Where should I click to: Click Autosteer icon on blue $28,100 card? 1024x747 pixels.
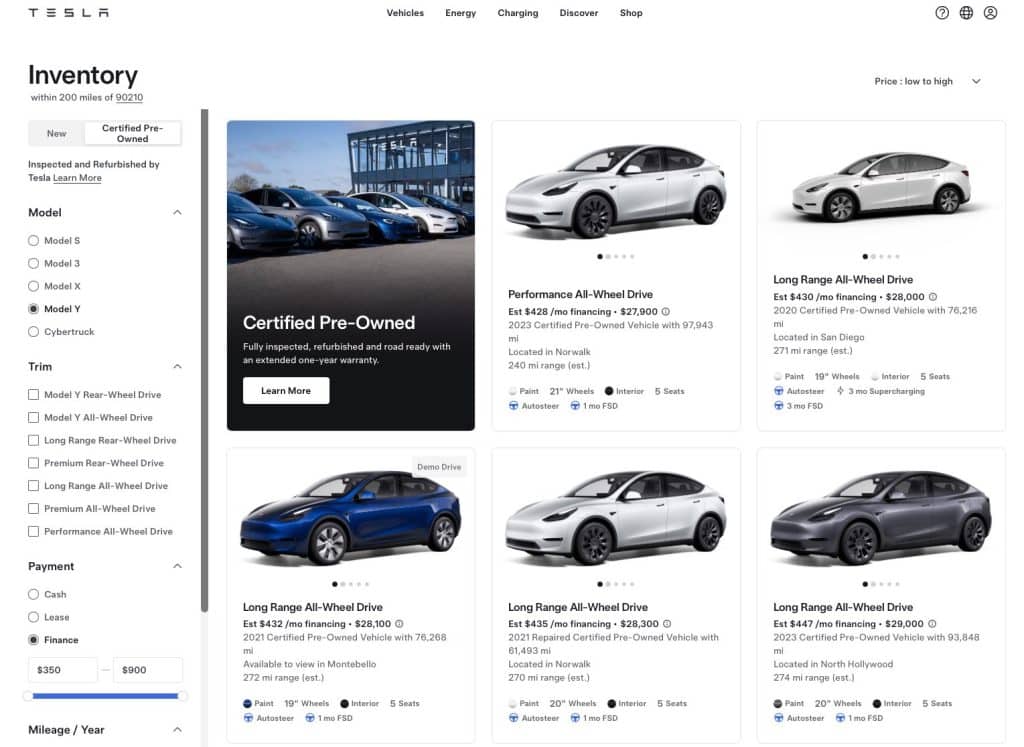(248, 718)
